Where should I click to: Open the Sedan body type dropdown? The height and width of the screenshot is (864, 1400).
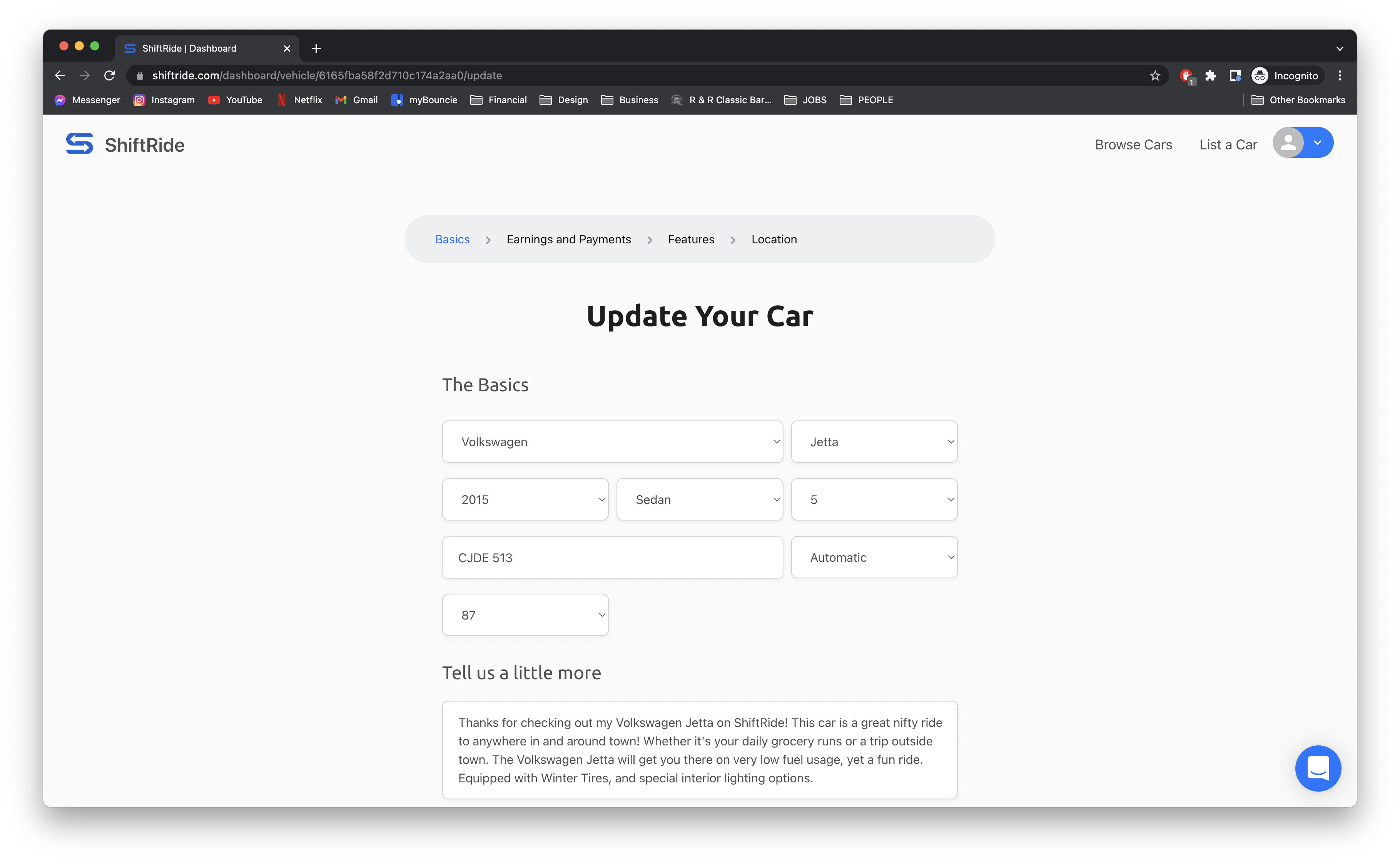pos(700,499)
